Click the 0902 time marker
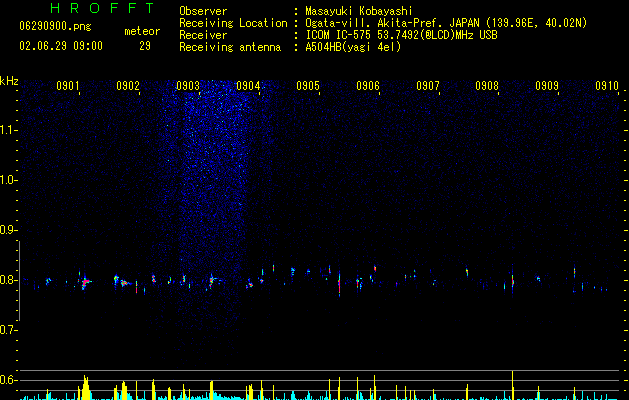Image resolution: width=629 pixels, height=400 pixels. tap(128, 85)
